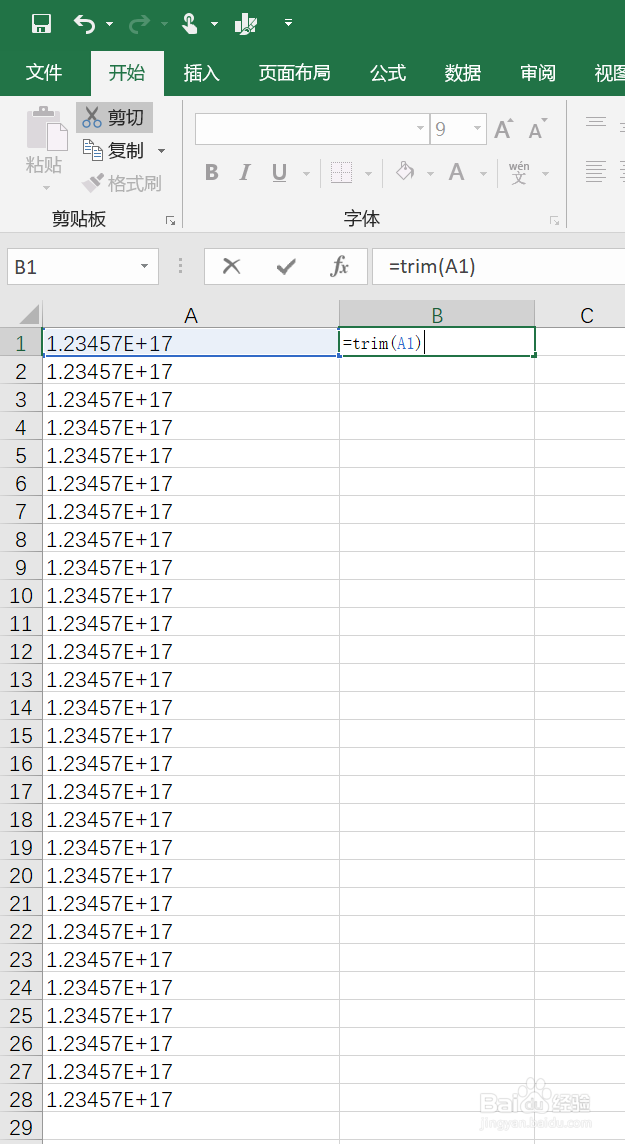Switch to the 开始 tab
The image size is (625, 1144).
click(127, 73)
